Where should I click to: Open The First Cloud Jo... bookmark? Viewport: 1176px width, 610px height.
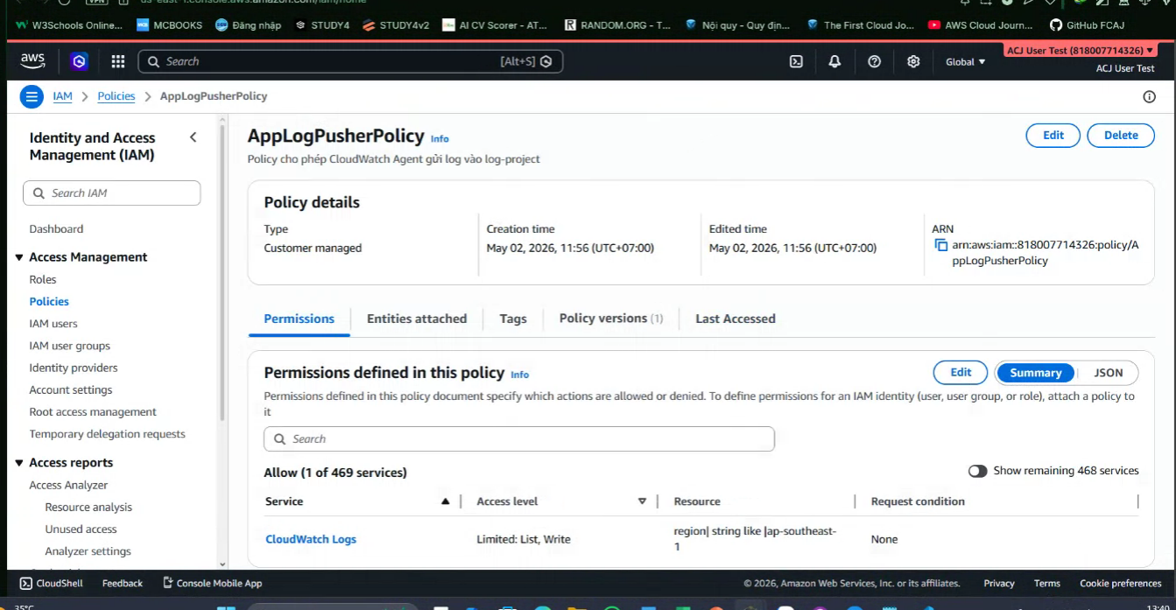click(x=860, y=25)
